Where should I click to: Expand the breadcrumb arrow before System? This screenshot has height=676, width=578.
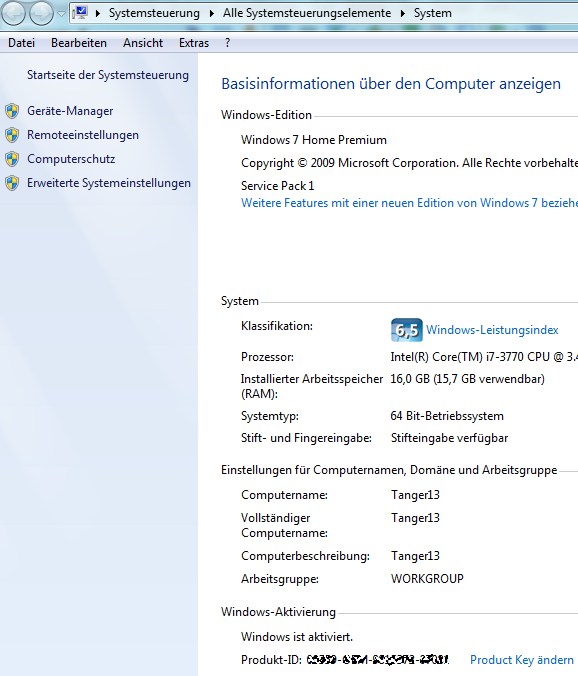pyautogui.click(x=403, y=13)
